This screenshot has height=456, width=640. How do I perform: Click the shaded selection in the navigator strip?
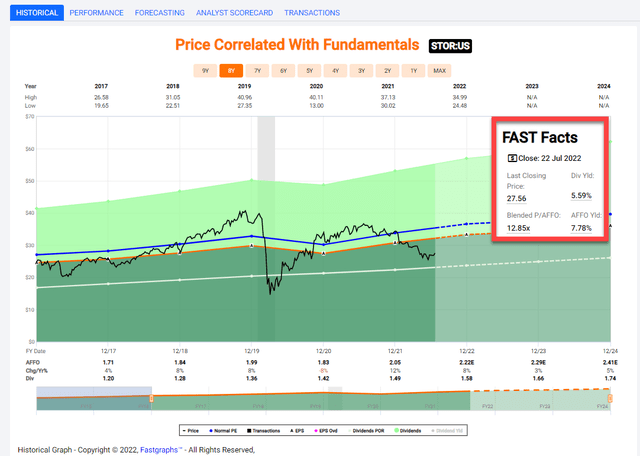(94, 398)
